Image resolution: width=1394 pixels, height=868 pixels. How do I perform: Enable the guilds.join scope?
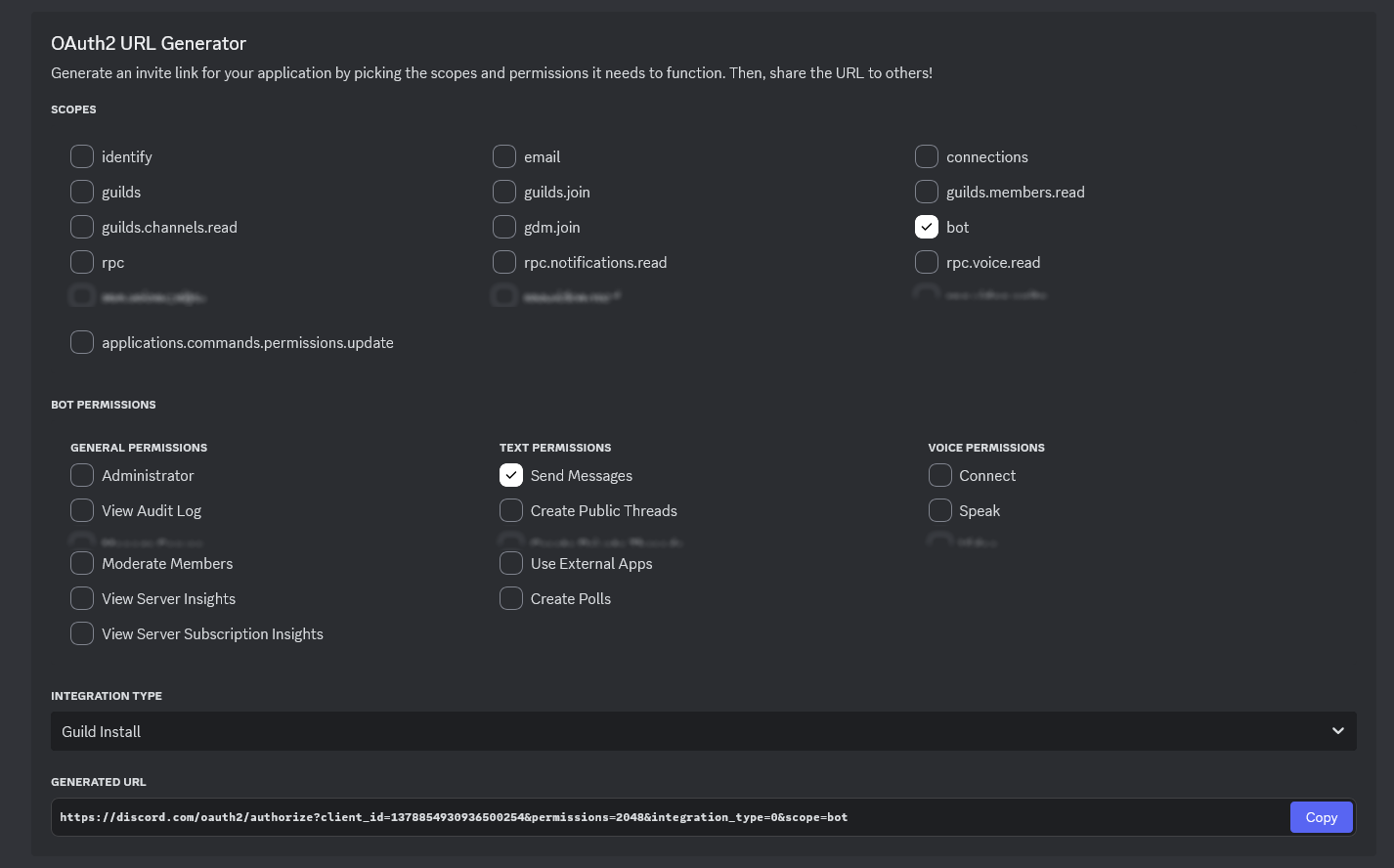click(504, 192)
